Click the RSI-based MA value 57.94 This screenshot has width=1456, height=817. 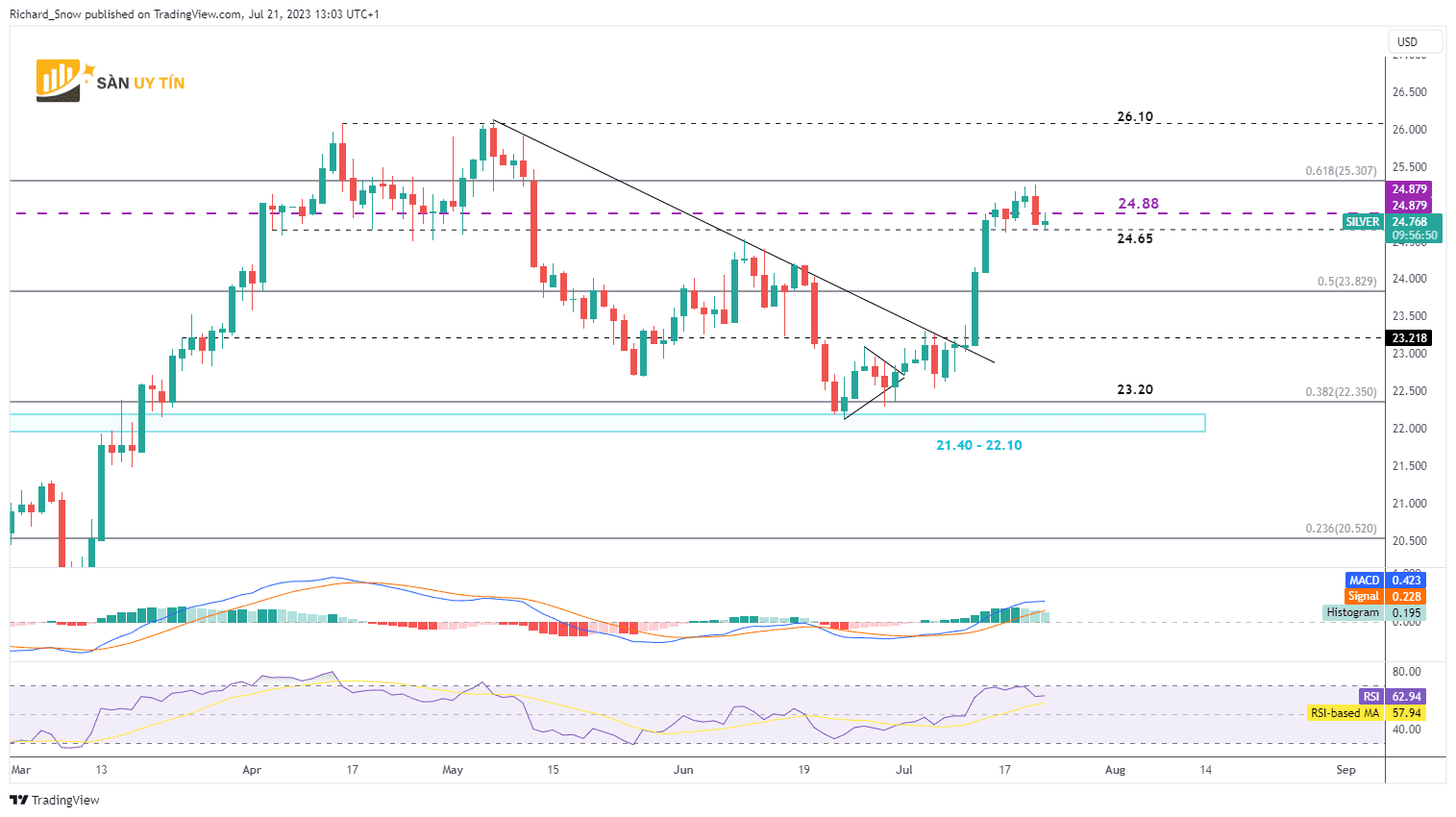1406,713
